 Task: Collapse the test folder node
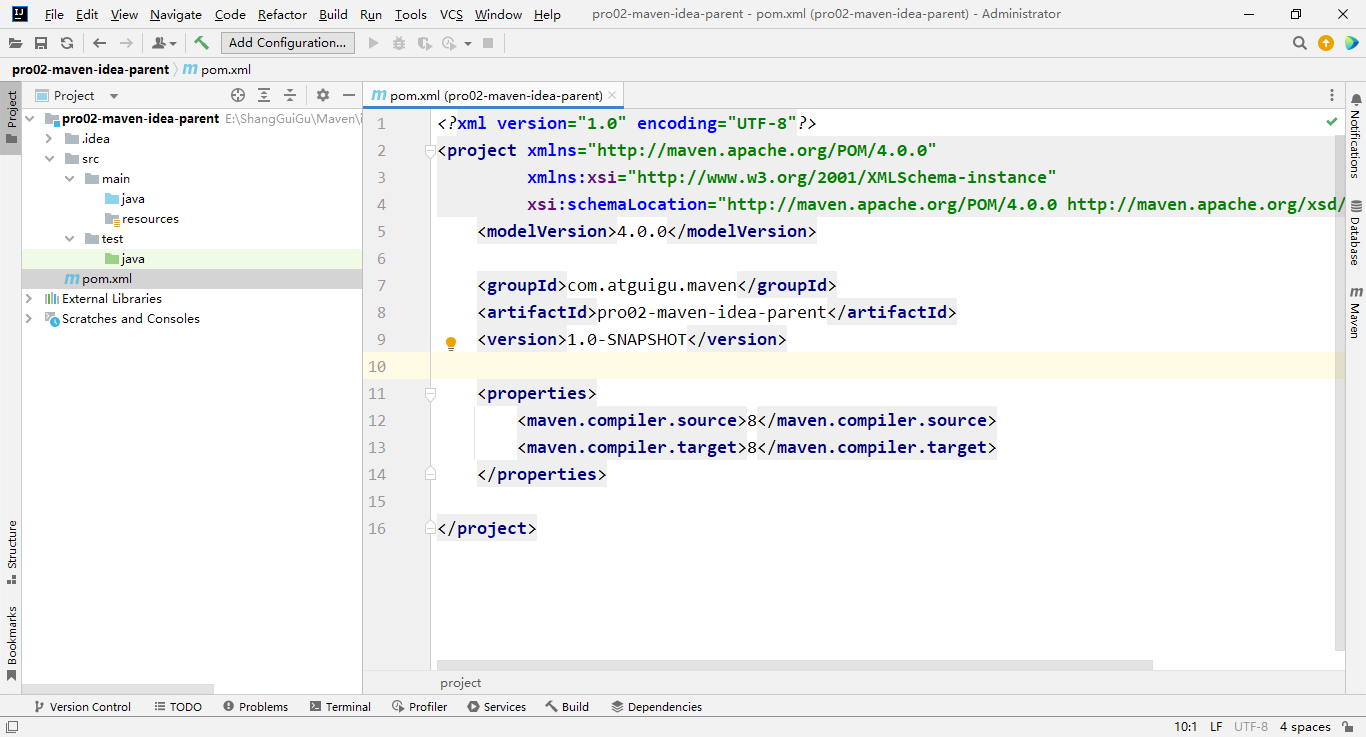tap(69, 239)
